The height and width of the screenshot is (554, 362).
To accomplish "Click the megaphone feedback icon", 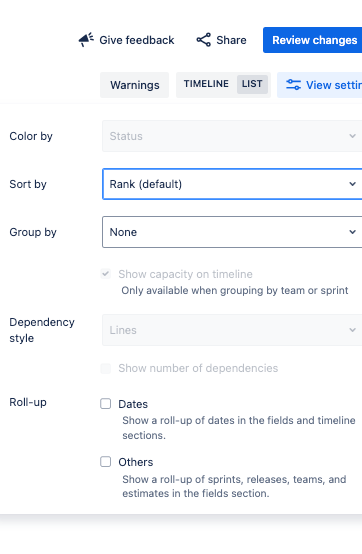I will pyautogui.click(x=86, y=40).
